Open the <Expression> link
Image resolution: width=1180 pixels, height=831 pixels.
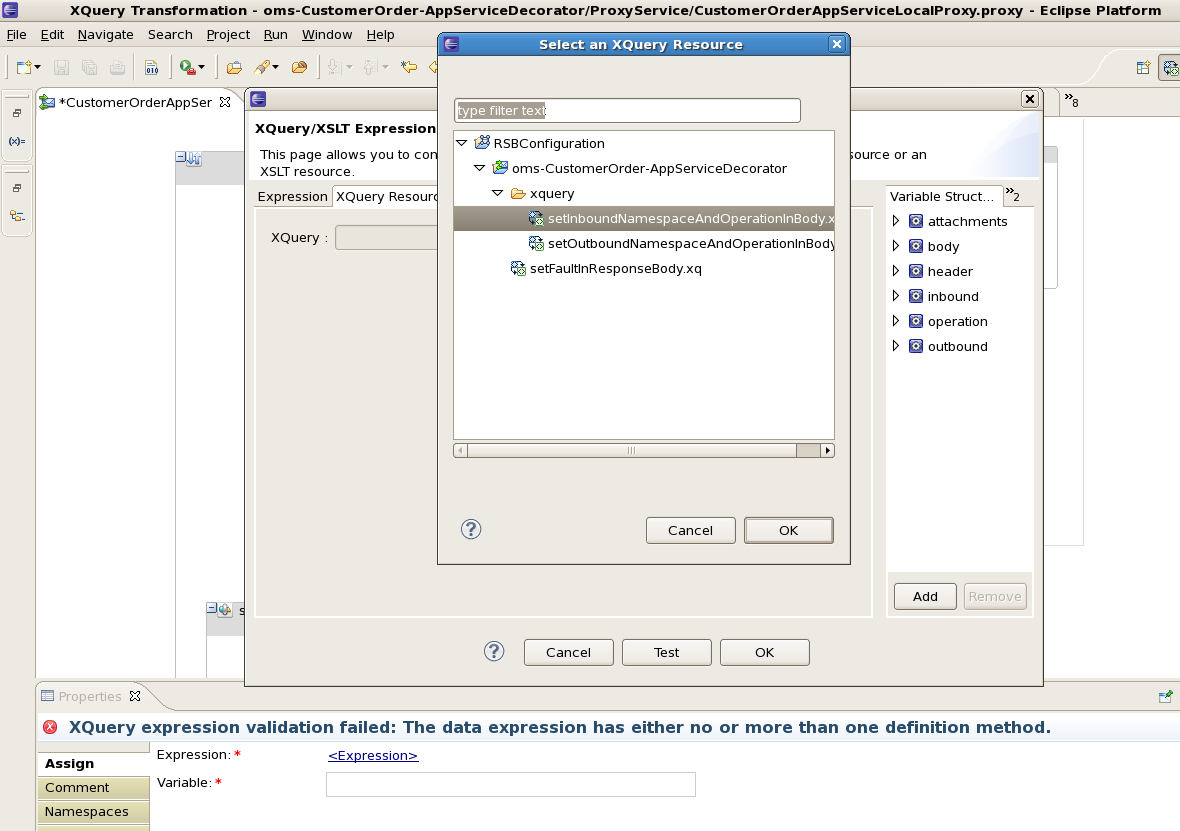pos(373,755)
